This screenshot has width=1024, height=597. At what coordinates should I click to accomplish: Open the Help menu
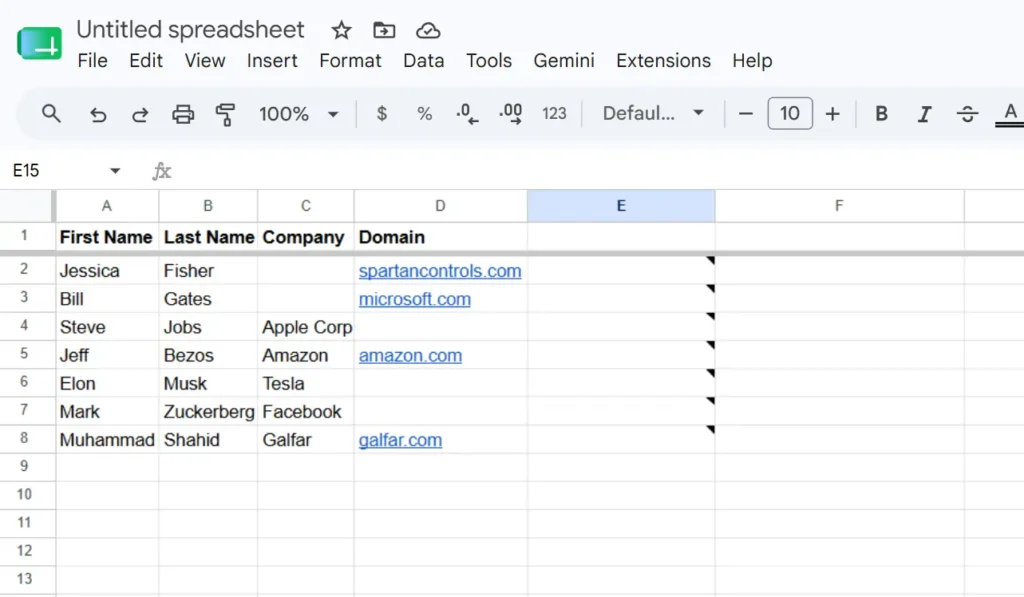[x=752, y=61]
